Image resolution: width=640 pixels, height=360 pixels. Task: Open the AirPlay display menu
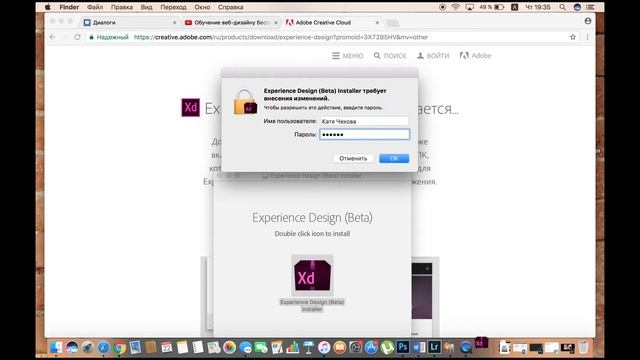(469, 7)
